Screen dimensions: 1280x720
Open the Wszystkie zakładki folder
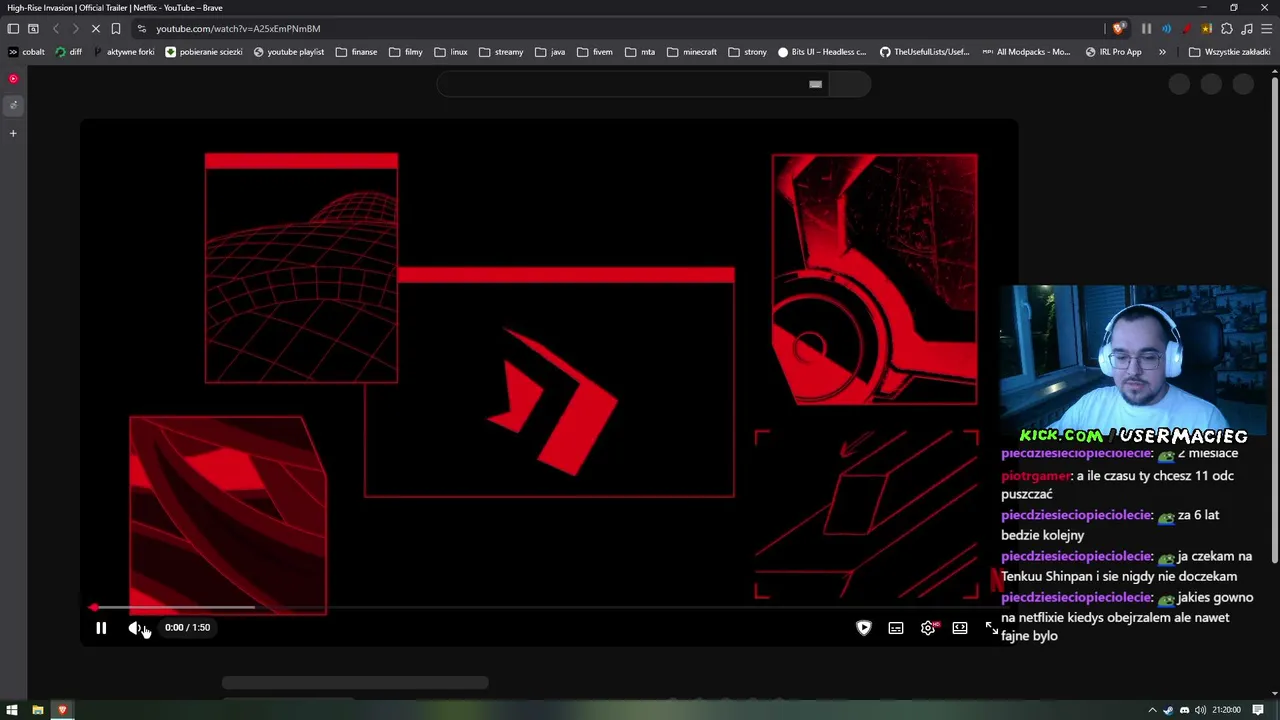pos(1229,52)
